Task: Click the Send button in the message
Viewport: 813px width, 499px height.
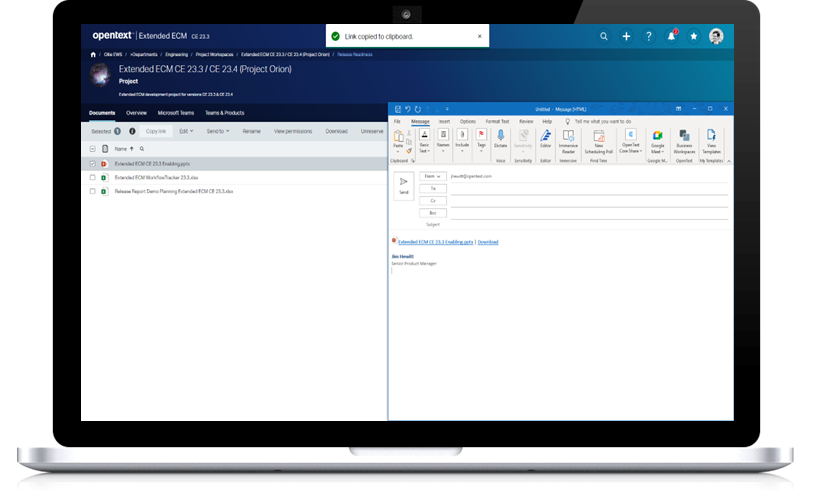Action: click(403, 186)
